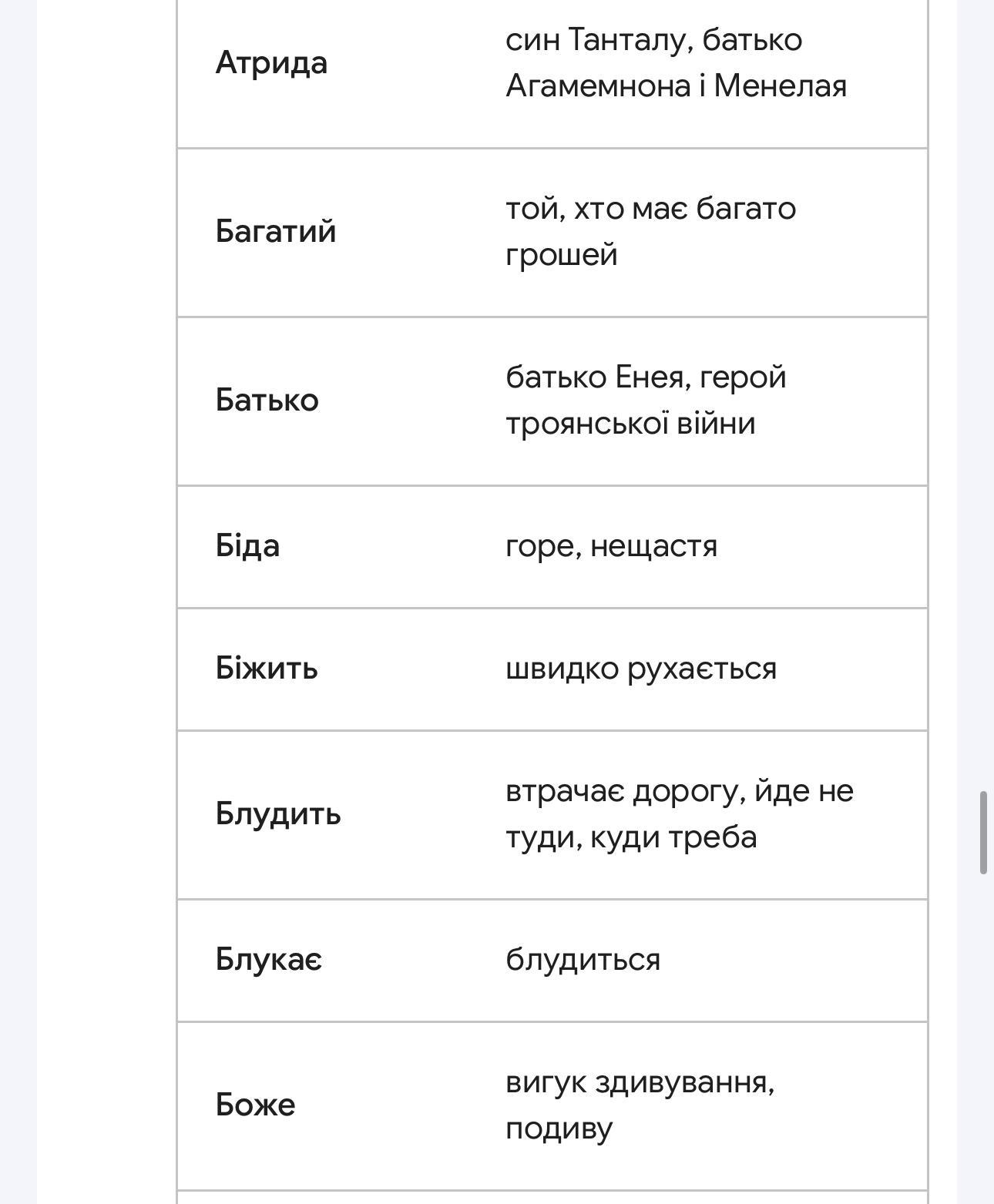This screenshot has height=1204, width=994.
Task: Click the definition 'швидко рухається'
Action: [640, 668]
